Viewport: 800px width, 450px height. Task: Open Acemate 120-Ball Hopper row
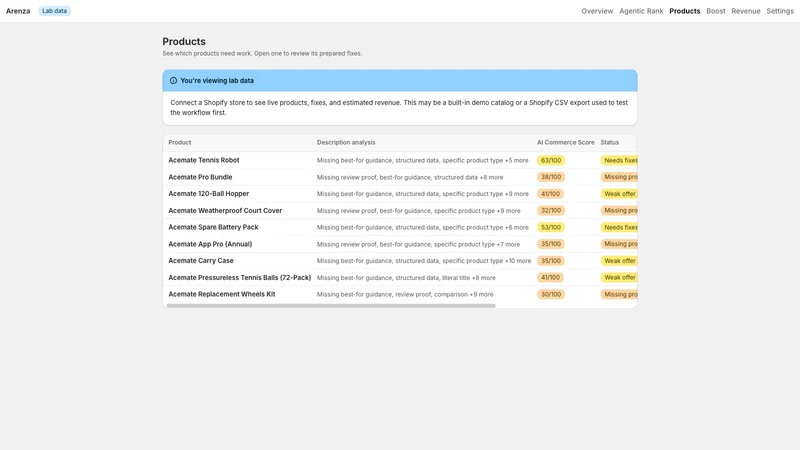tap(209, 194)
